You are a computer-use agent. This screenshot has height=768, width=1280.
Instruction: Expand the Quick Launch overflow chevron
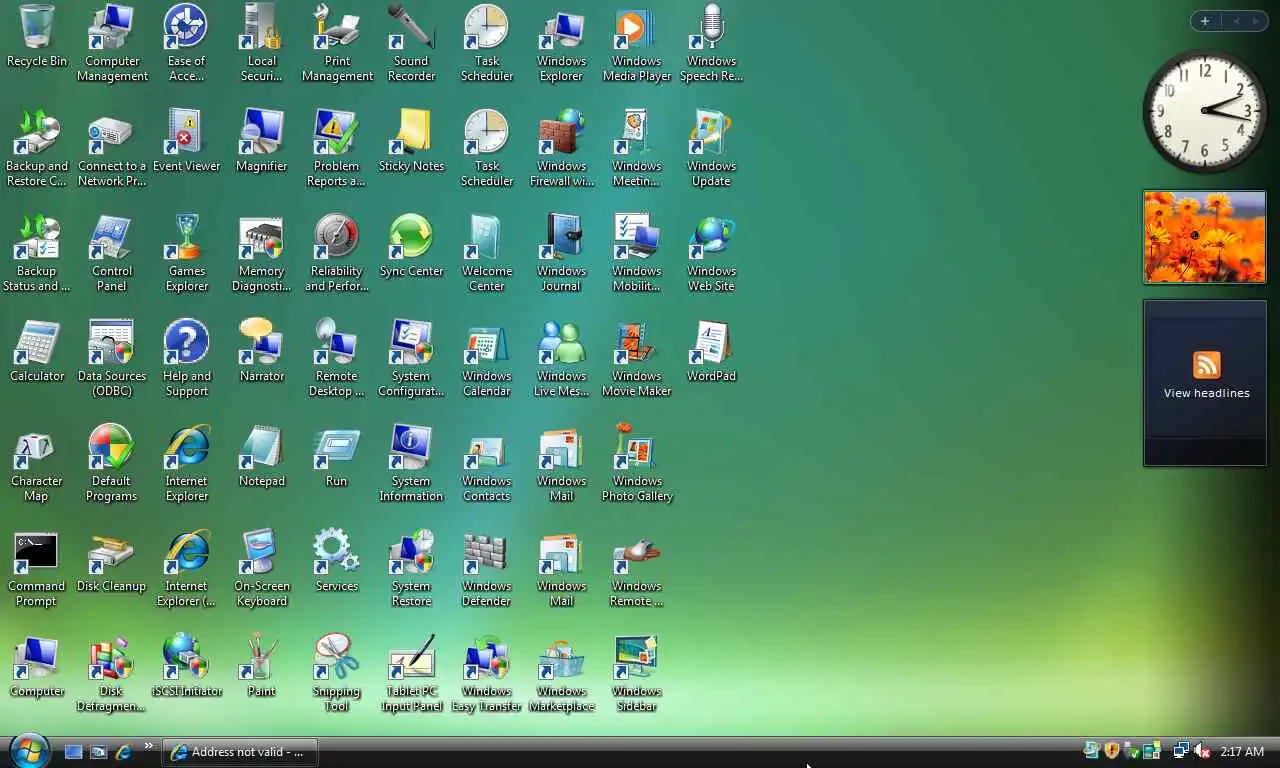pos(149,746)
